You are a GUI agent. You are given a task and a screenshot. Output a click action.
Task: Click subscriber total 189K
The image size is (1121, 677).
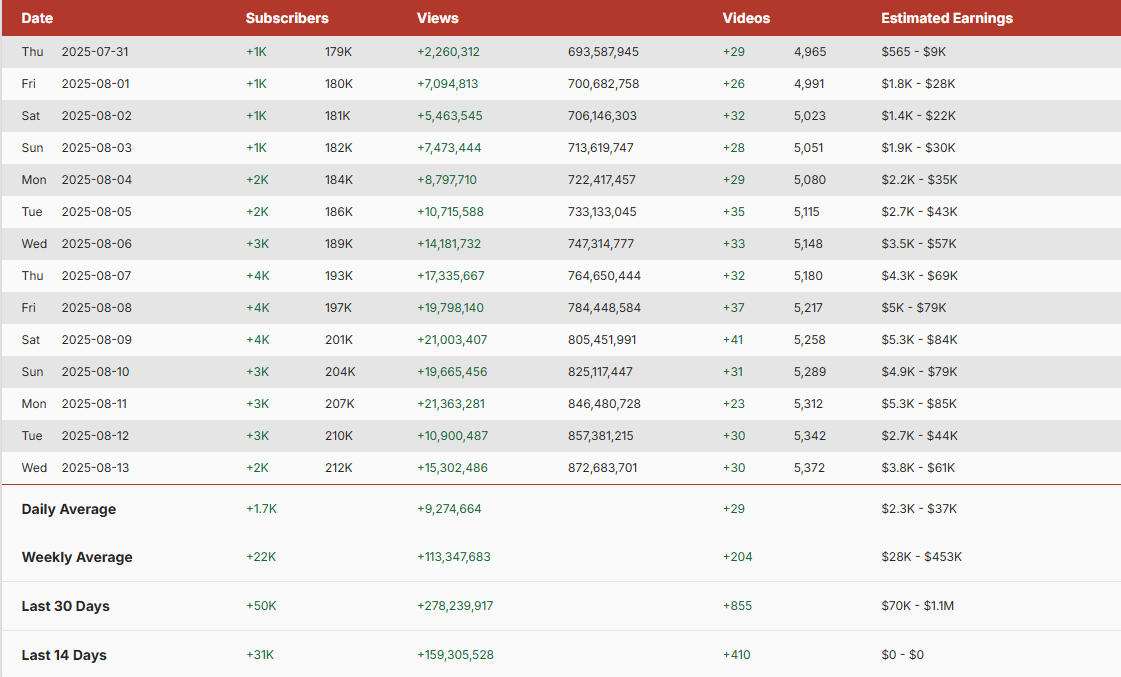coord(339,244)
